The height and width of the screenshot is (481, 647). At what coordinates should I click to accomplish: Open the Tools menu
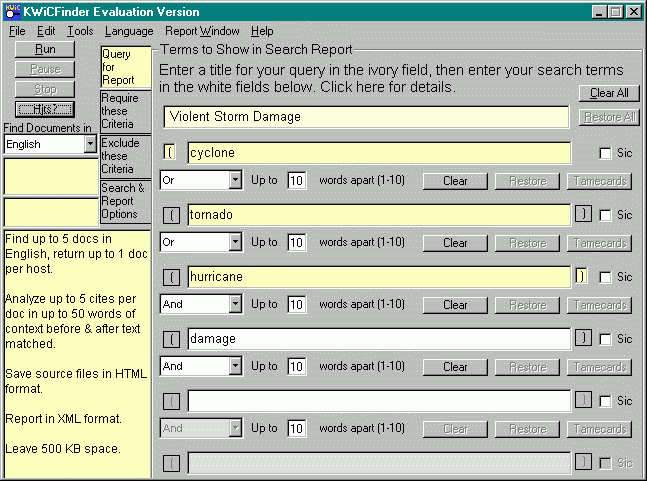click(80, 31)
